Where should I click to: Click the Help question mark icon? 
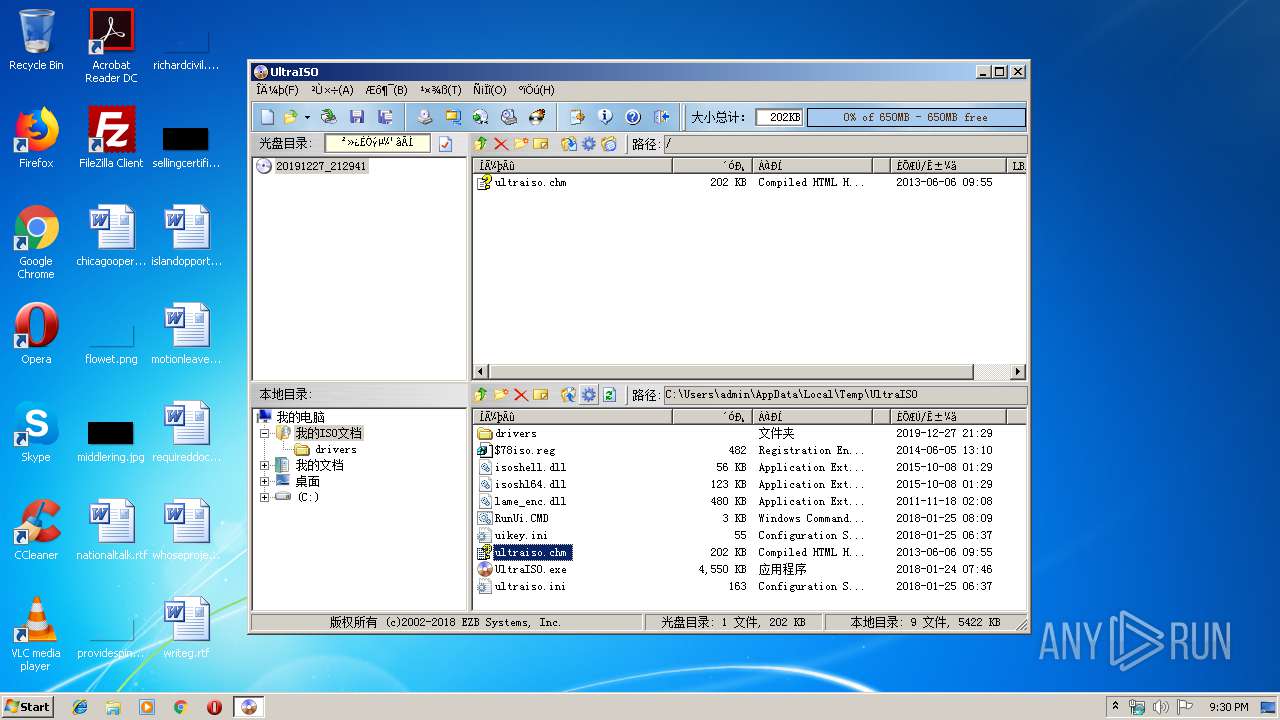tap(633, 117)
